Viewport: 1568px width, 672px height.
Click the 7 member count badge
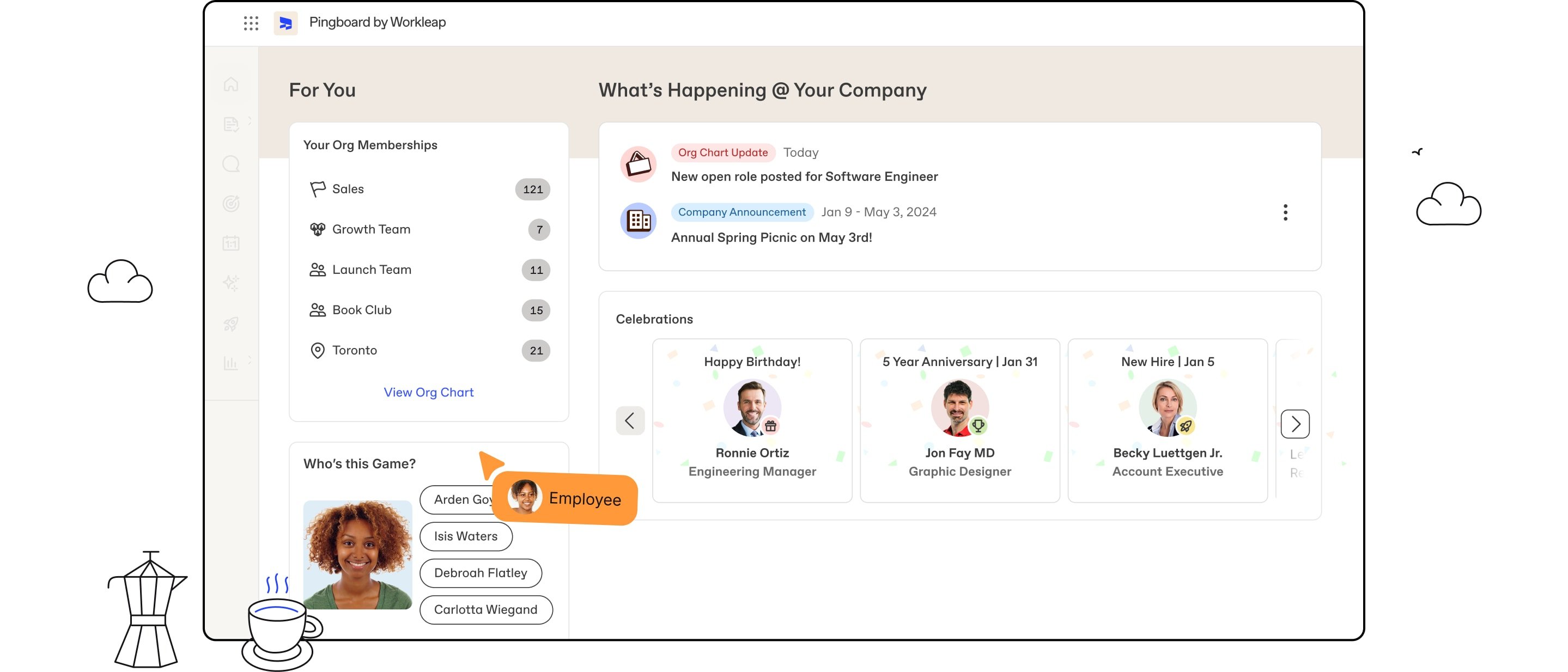coord(539,229)
